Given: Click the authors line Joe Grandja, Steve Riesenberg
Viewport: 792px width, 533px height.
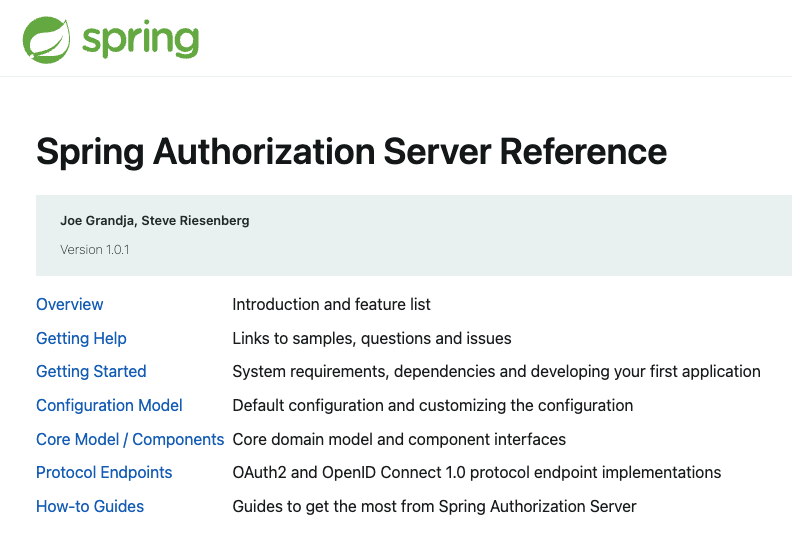Looking at the screenshot, I should pos(155,221).
